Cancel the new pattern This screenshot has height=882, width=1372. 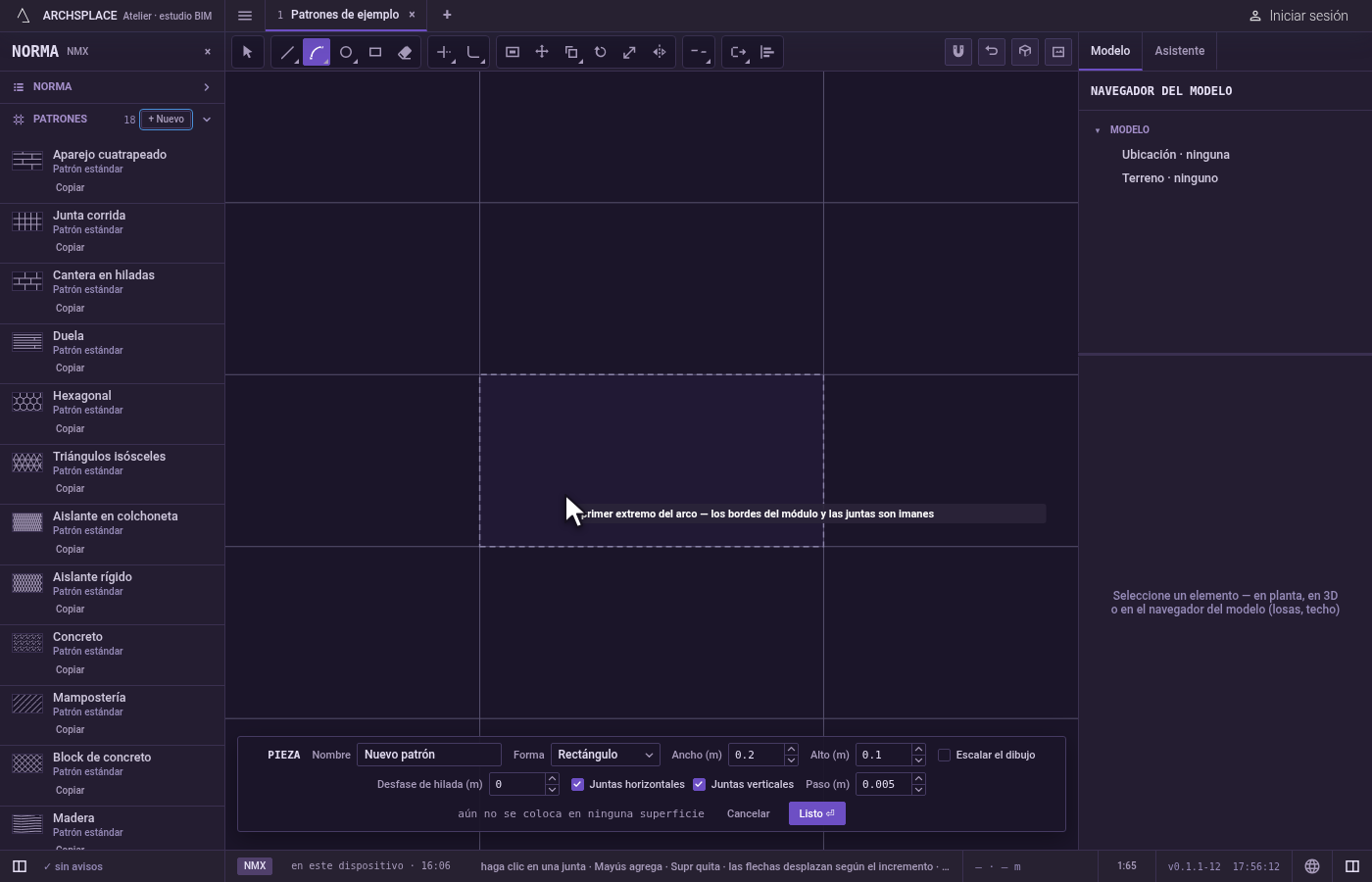click(x=749, y=813)
